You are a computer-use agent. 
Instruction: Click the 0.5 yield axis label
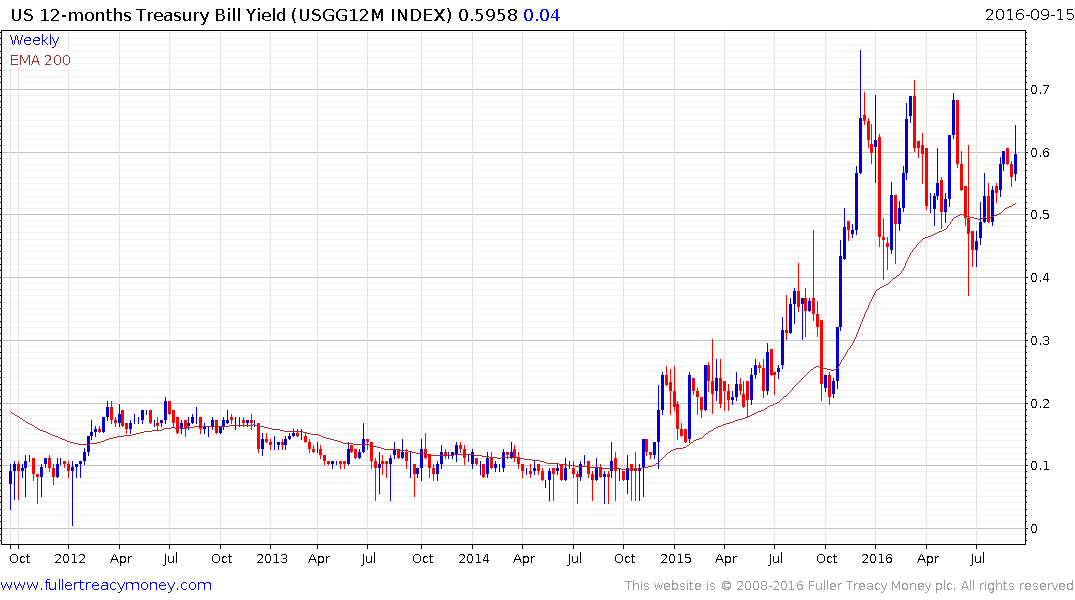click(x=1039, y=215)
